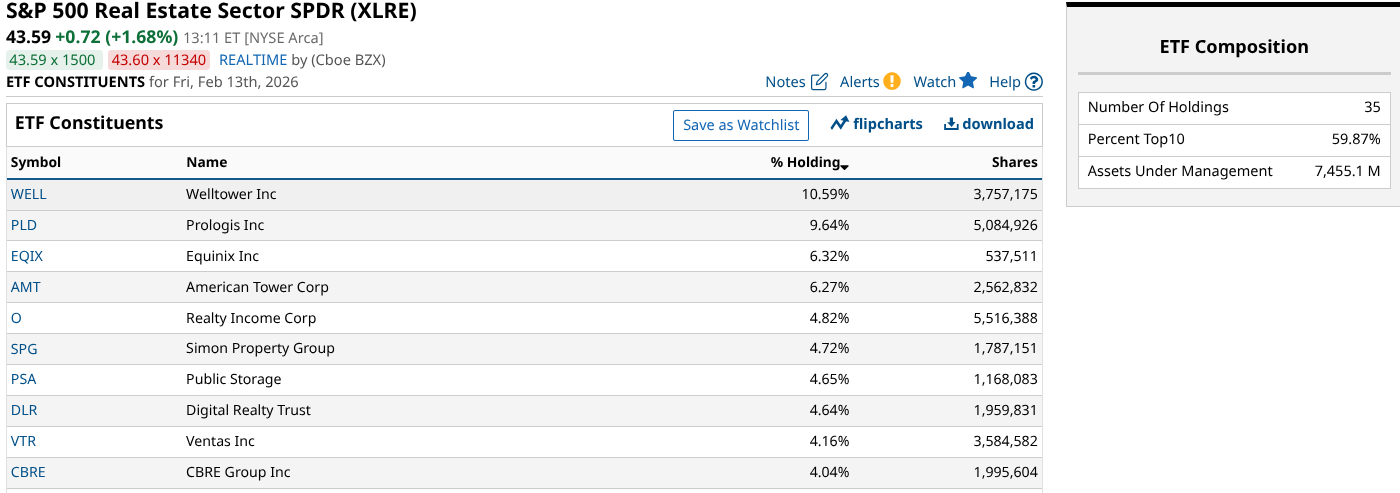Click the SPG symbol link
1400x493 pixels.
point(24,349)
